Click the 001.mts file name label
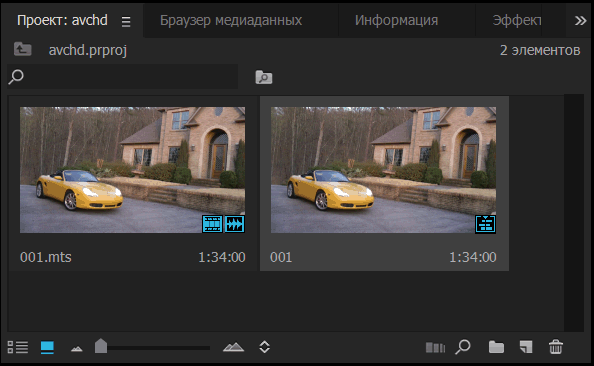The width and height of the screenshot is (594, 366). tap(45, 257)
